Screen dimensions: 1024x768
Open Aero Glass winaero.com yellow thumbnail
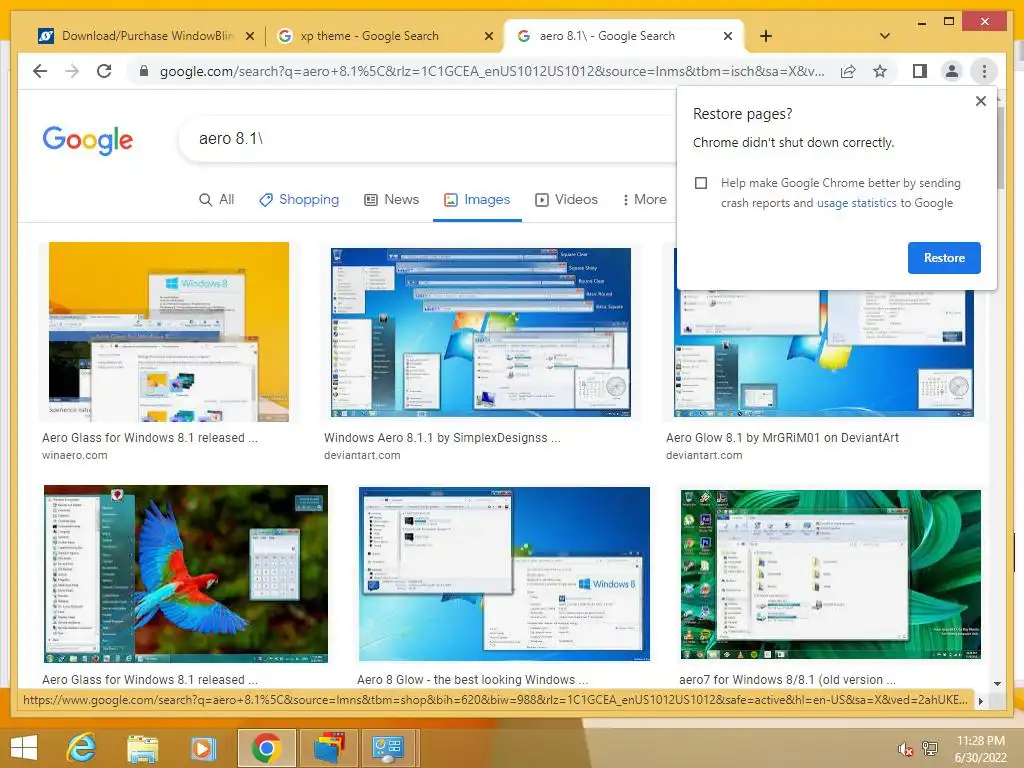[x=168, y=332]
